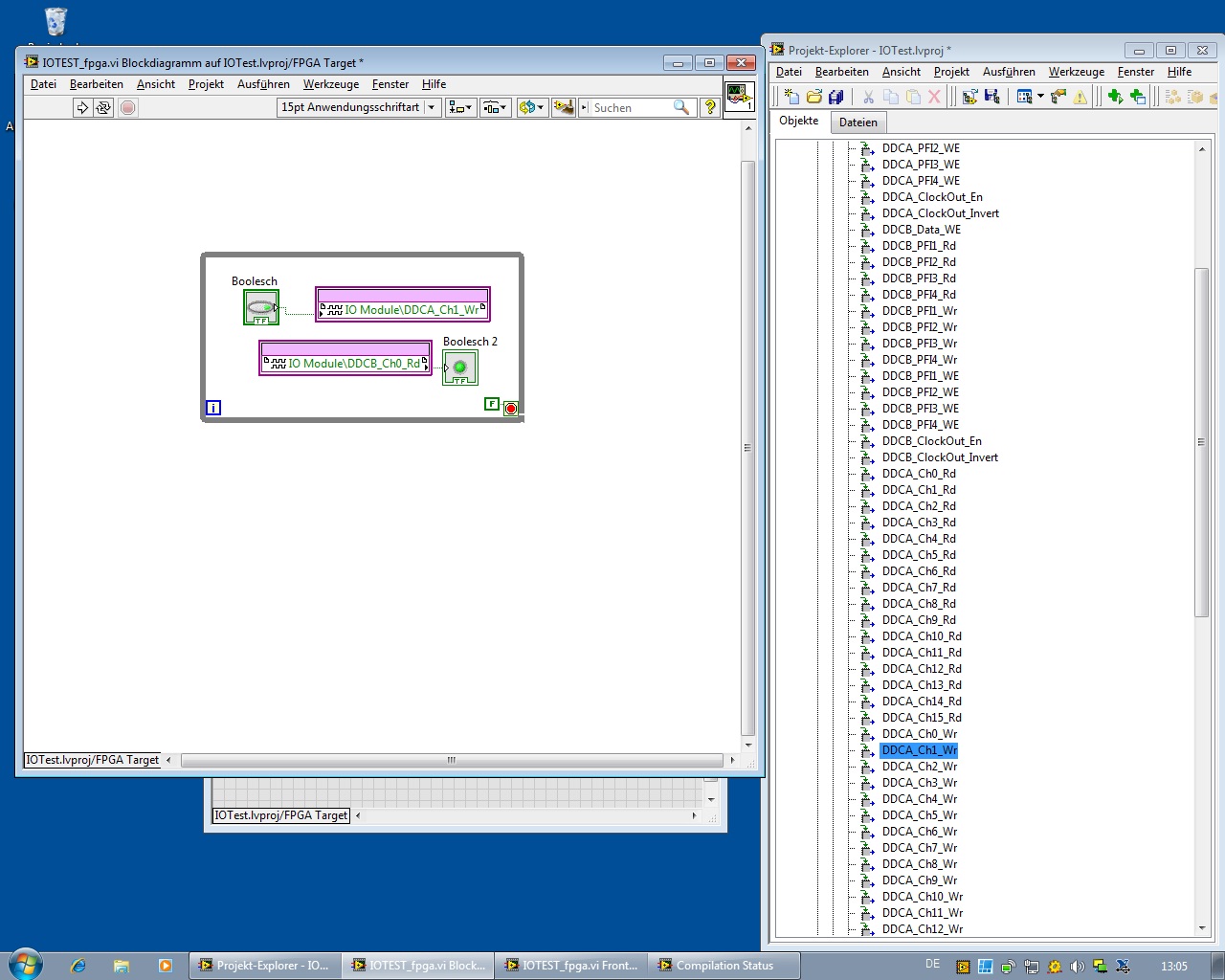Click Save All icon in Project Explorer

[835, 97]
